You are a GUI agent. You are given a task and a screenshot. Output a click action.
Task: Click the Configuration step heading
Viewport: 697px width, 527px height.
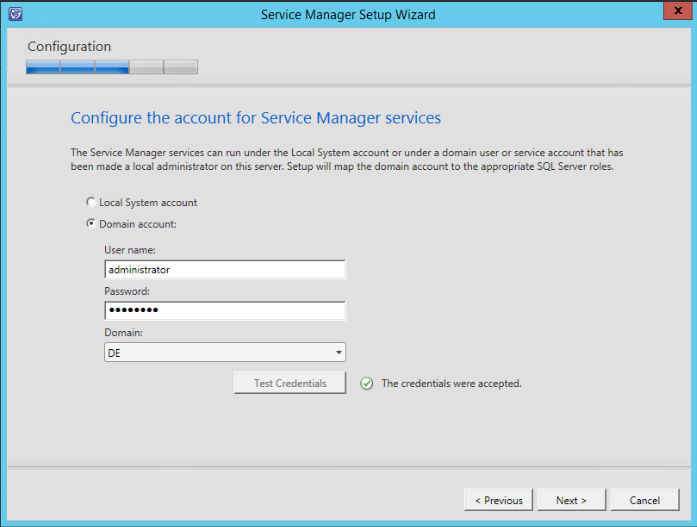(69, 46)
